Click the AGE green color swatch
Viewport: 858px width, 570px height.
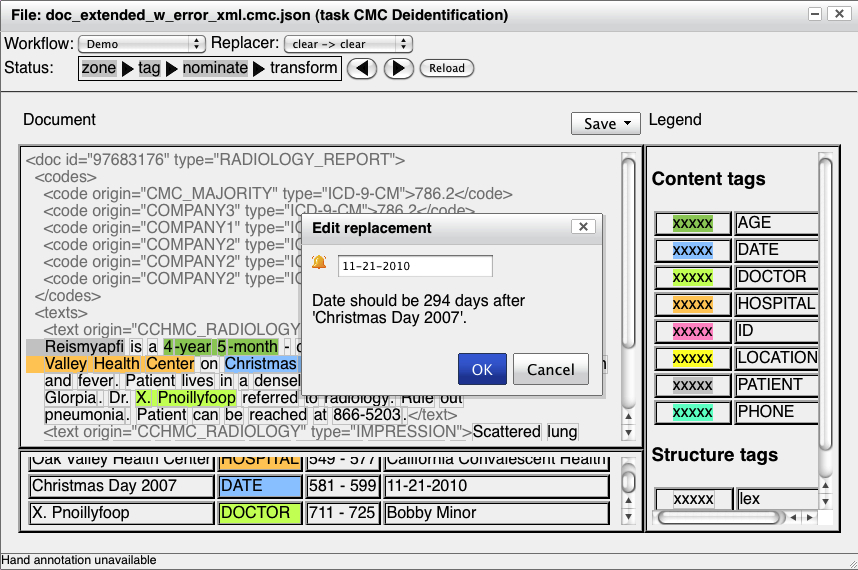tap(692, 223)
